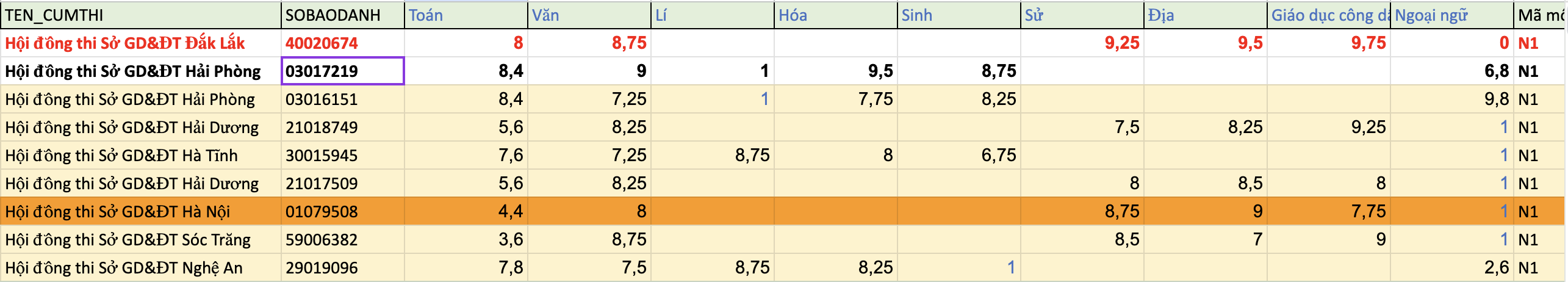Select the orange Hà Nội row name cell
This screenshot has width=1568, height=282.
pos(140,212)
